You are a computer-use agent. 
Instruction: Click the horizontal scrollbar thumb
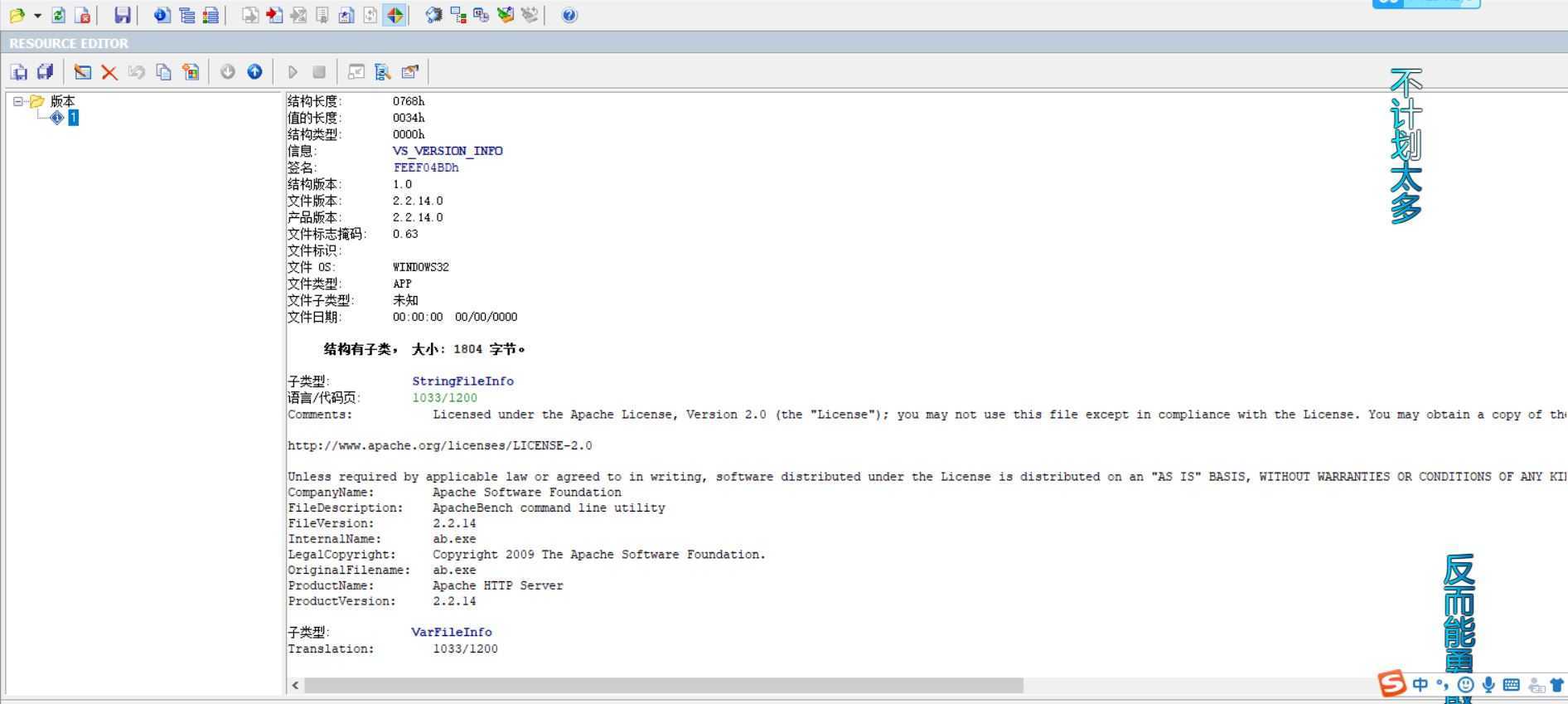click(x=664, y=686)
